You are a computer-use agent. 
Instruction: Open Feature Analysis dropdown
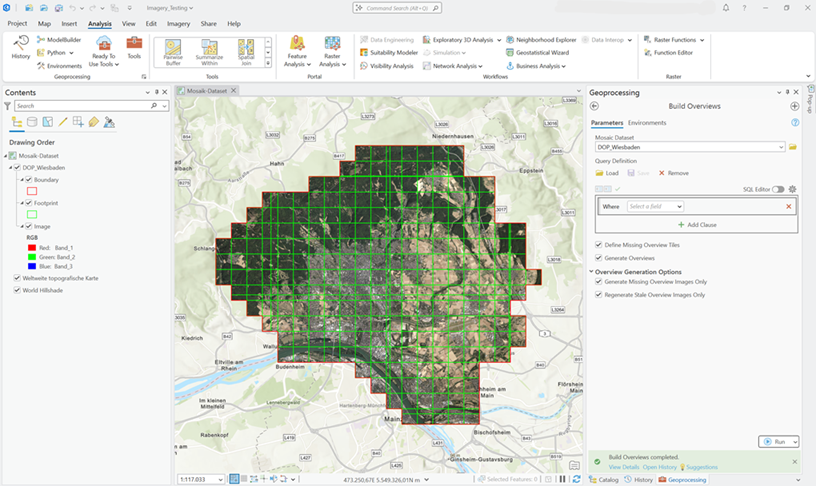click(297, 52)
